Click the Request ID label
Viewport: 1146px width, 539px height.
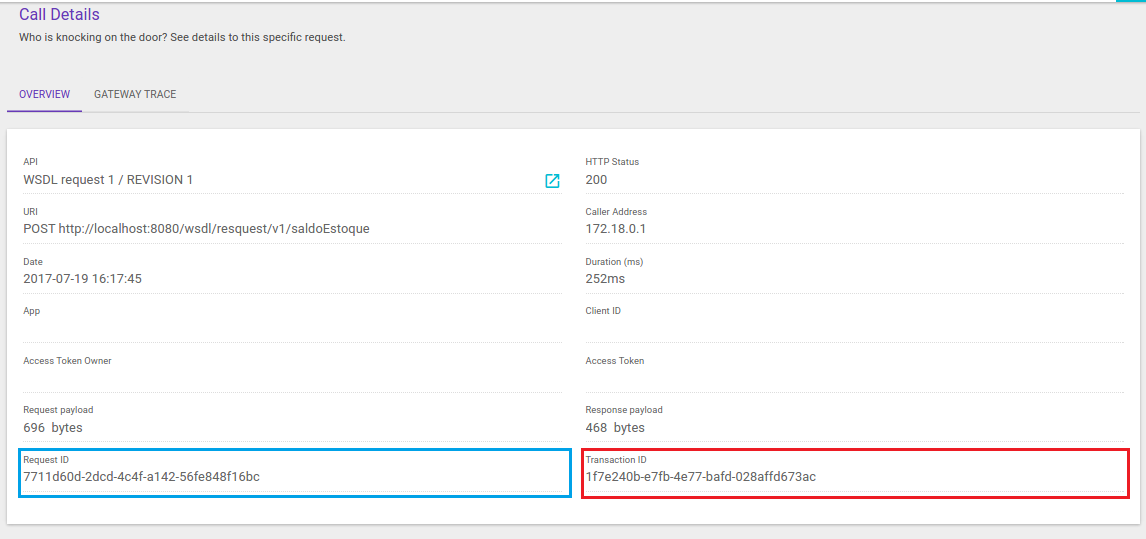[46, 460]
